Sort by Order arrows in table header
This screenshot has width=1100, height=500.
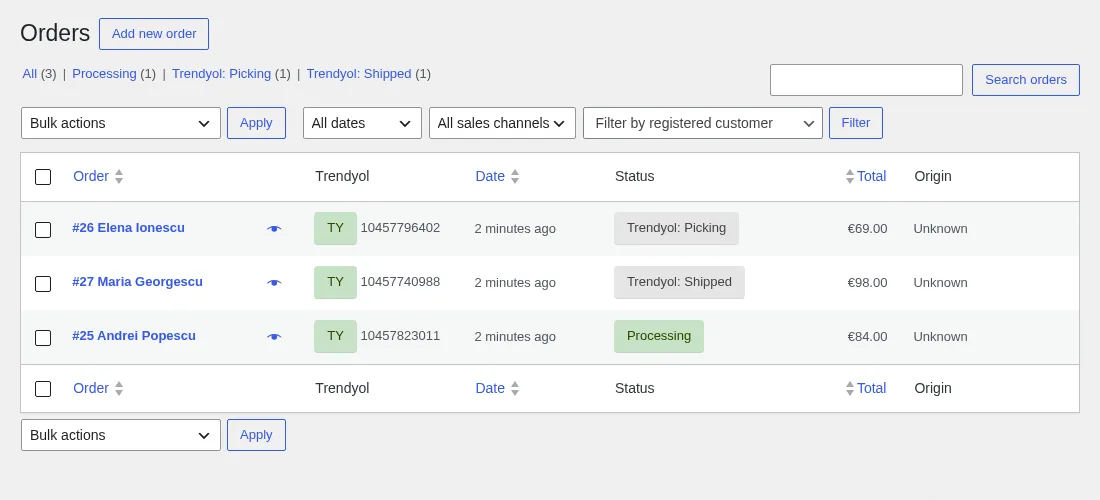(x=119, y=177)
